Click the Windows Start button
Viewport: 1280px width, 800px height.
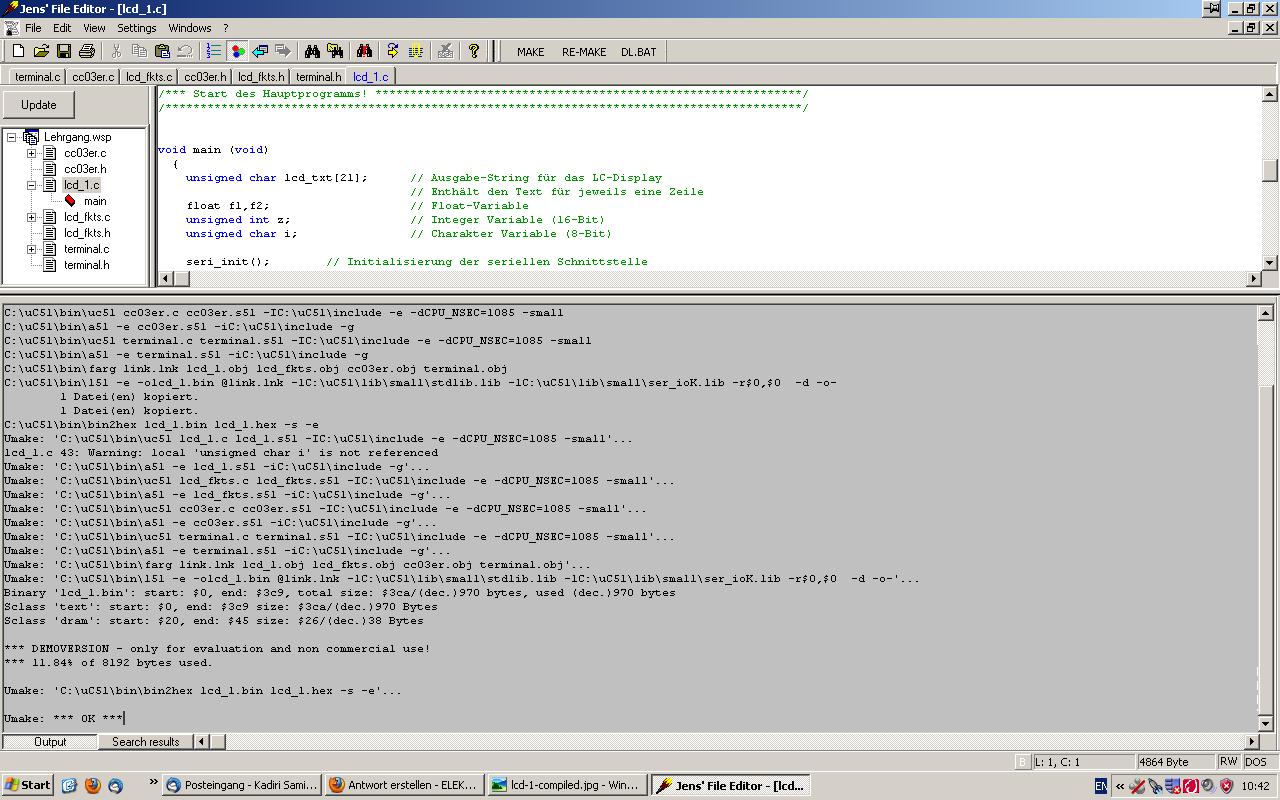coord(27,785)
